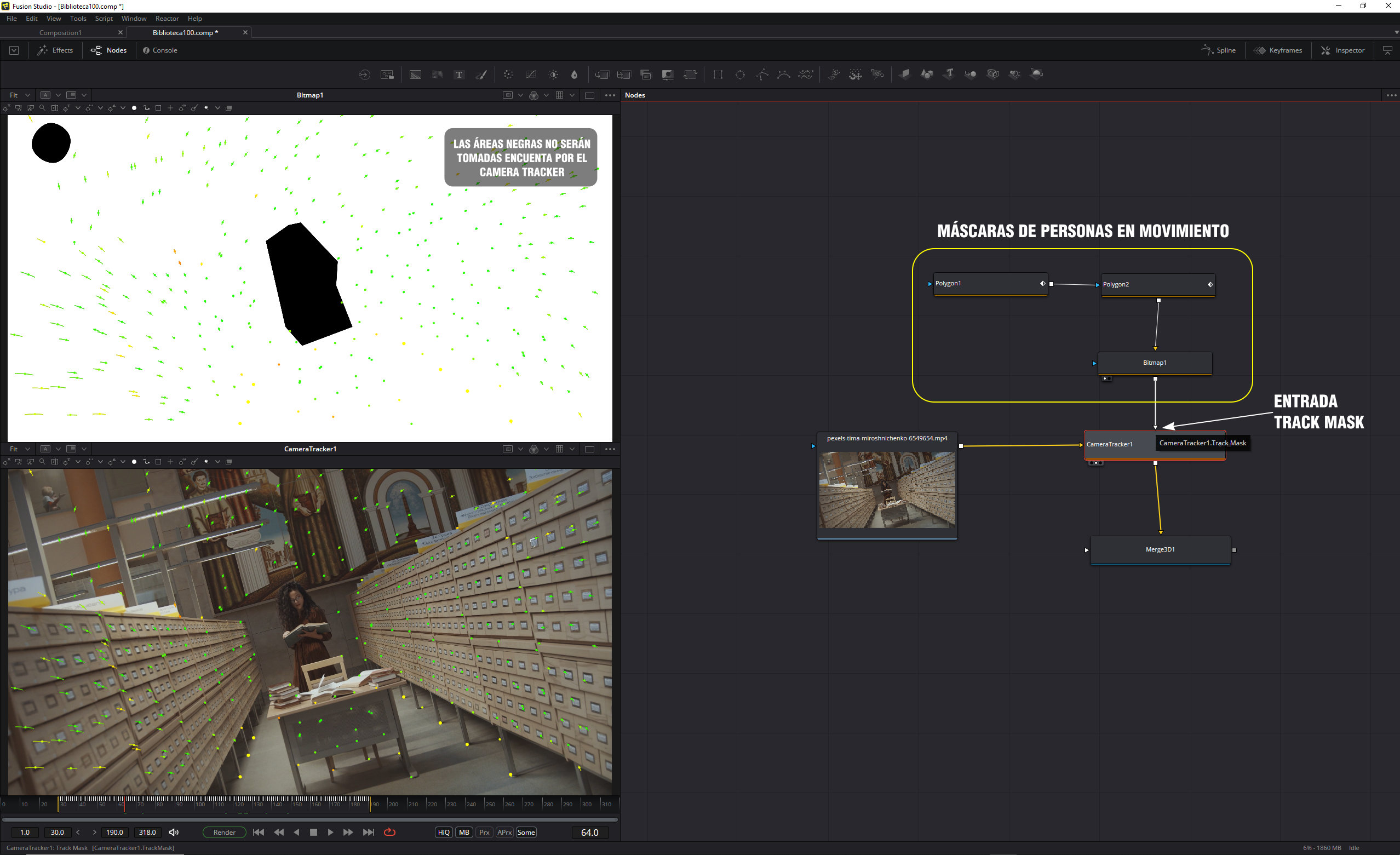Click the Render button
The height and width of the screenshot is (855, 1400).
225,833
